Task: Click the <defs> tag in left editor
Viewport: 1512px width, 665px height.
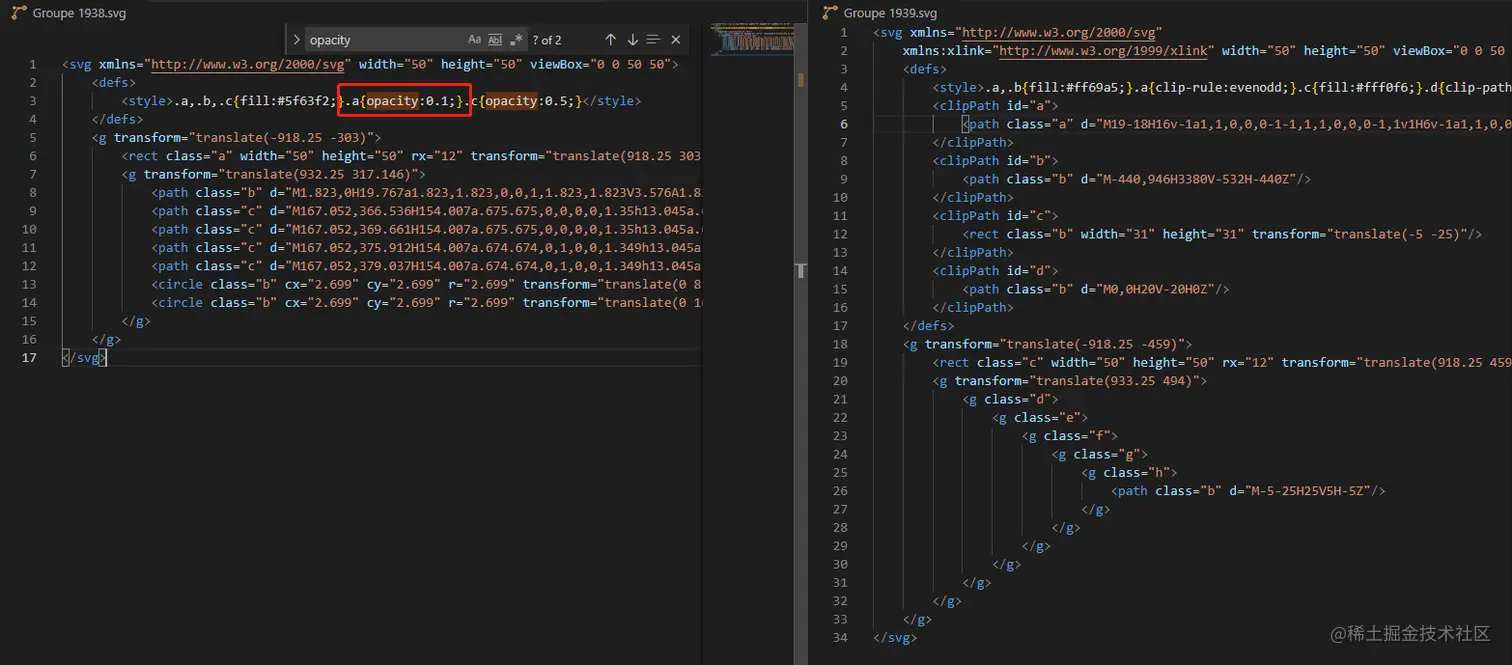Action: (113, 83)
